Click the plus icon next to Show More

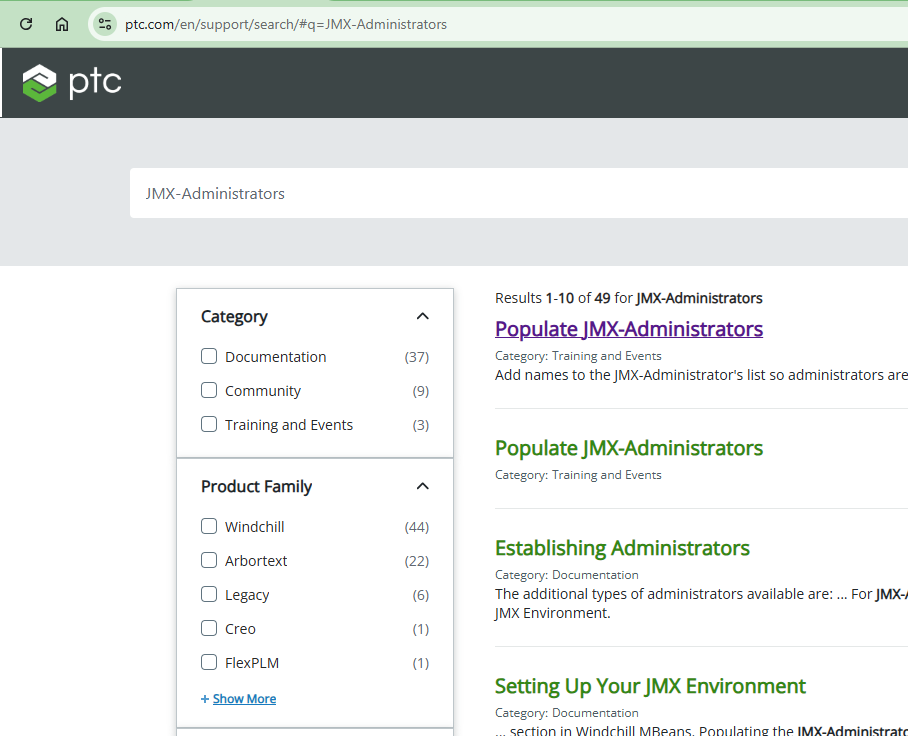coord(205,699)
